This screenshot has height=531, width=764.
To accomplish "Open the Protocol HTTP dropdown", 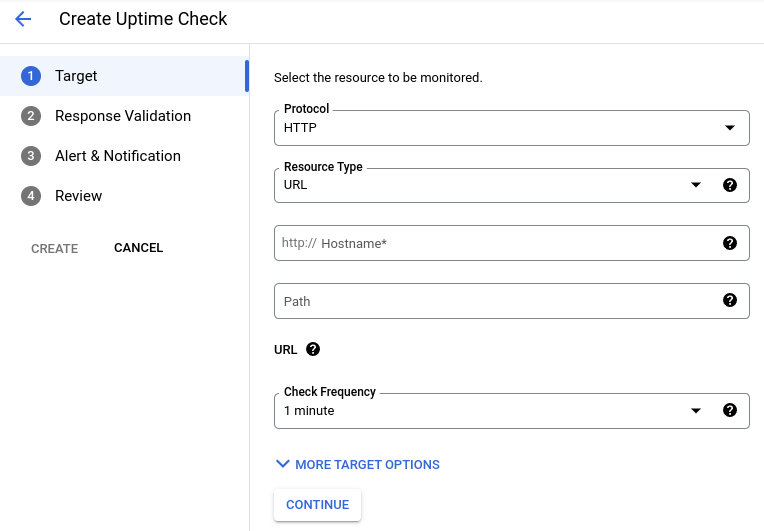I will tap(510, 128).
